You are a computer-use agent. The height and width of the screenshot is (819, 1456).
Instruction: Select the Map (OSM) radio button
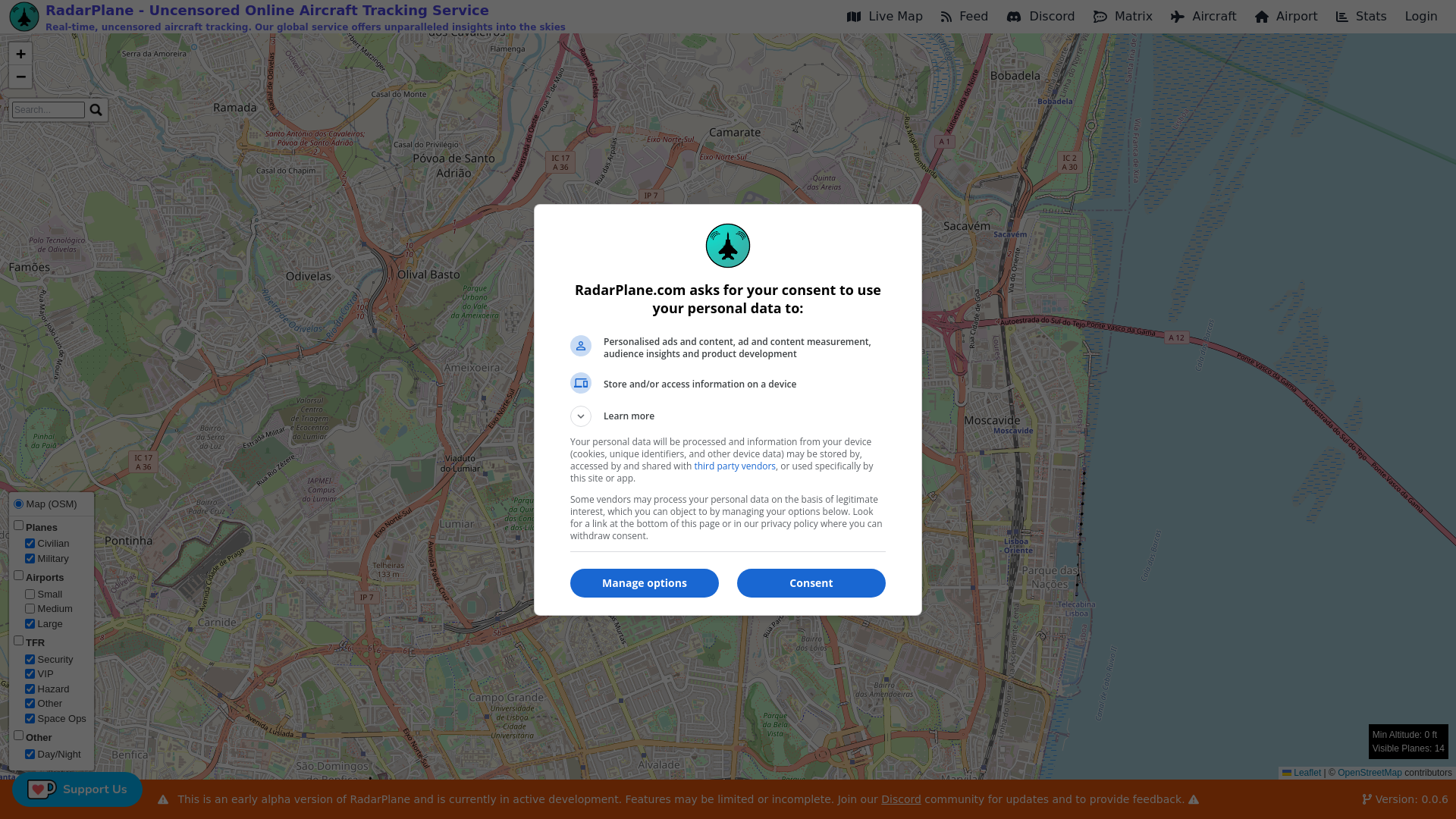[x=19, y=504]
